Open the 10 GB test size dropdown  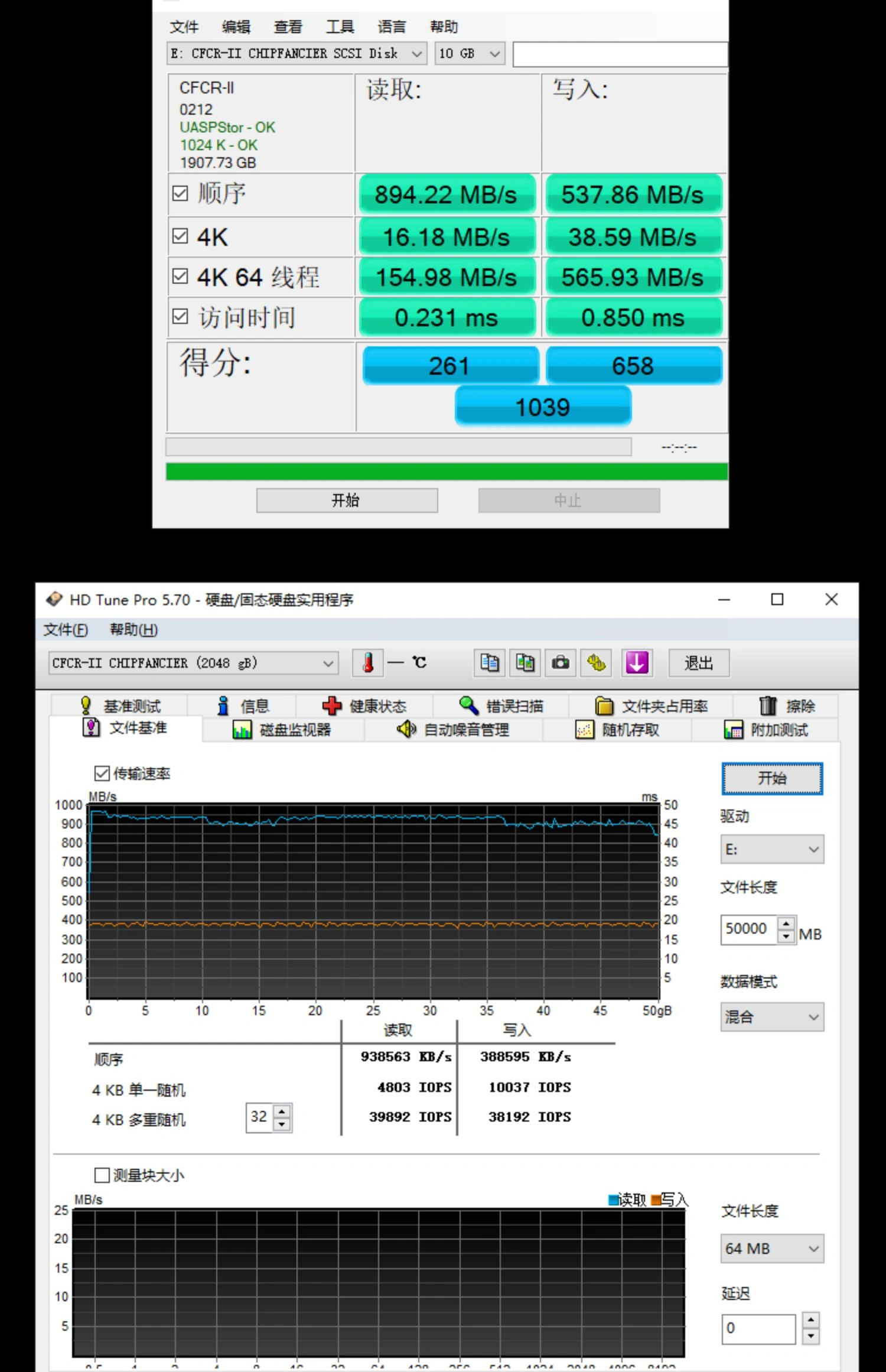(470, 54)
